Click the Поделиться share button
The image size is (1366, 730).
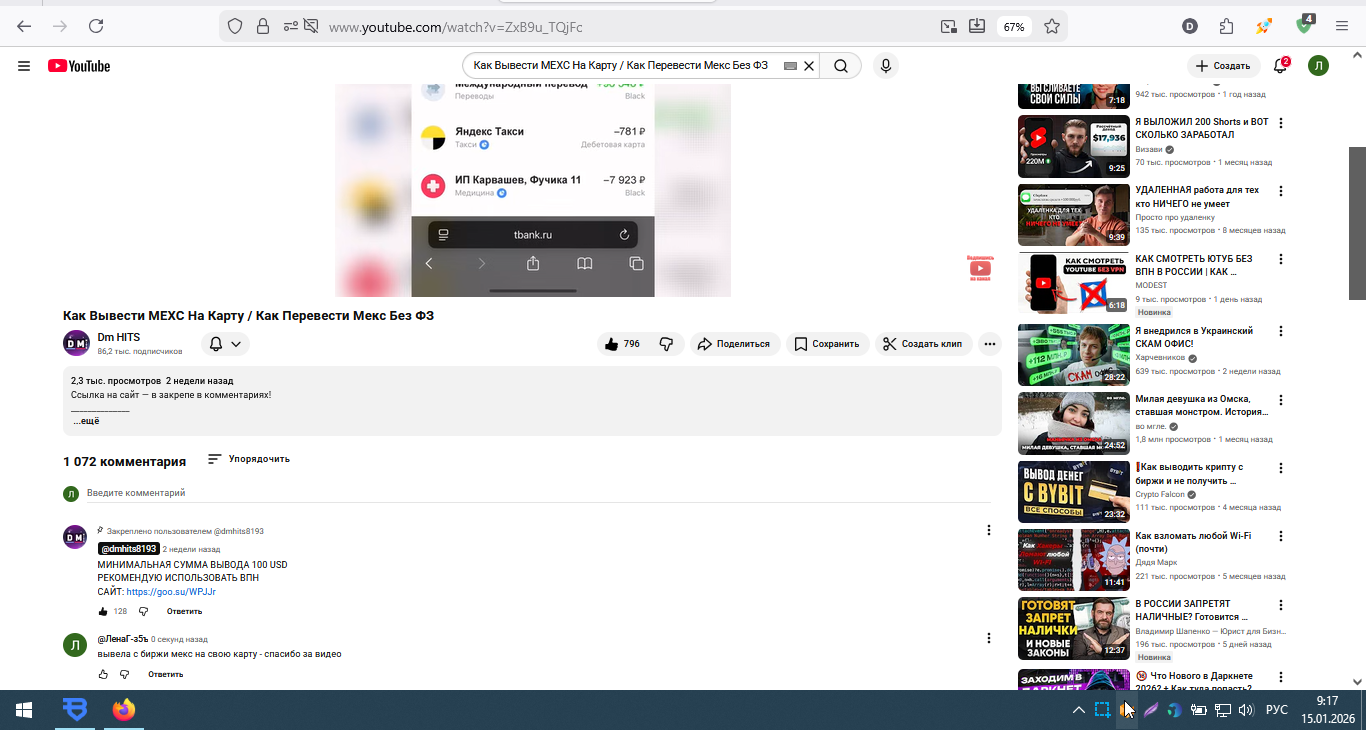tap(734, 344)
